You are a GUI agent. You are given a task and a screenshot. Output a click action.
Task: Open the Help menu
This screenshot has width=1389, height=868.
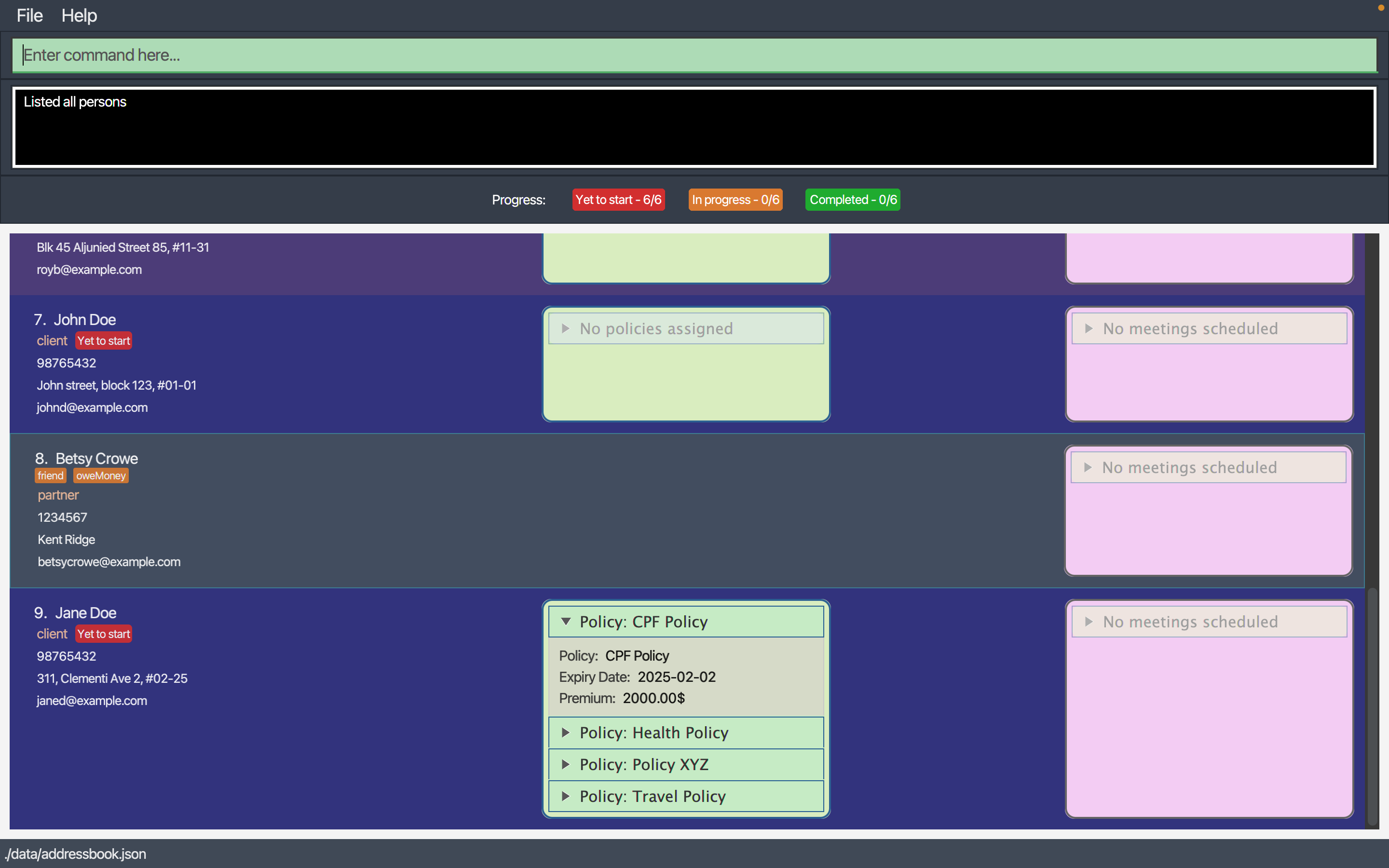click(78, 13)
